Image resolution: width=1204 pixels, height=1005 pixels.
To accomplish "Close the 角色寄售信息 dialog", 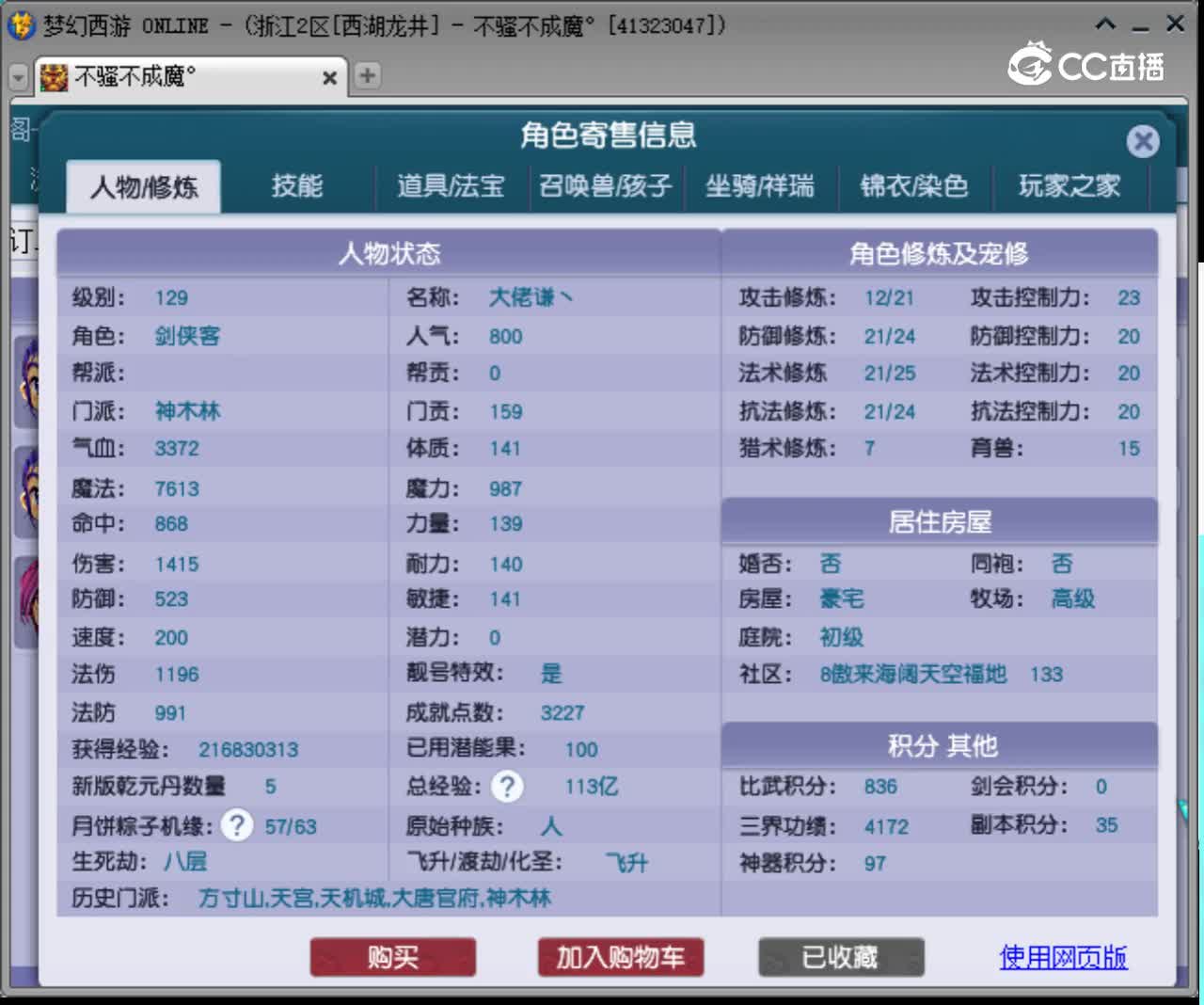I will point(1143,142).
